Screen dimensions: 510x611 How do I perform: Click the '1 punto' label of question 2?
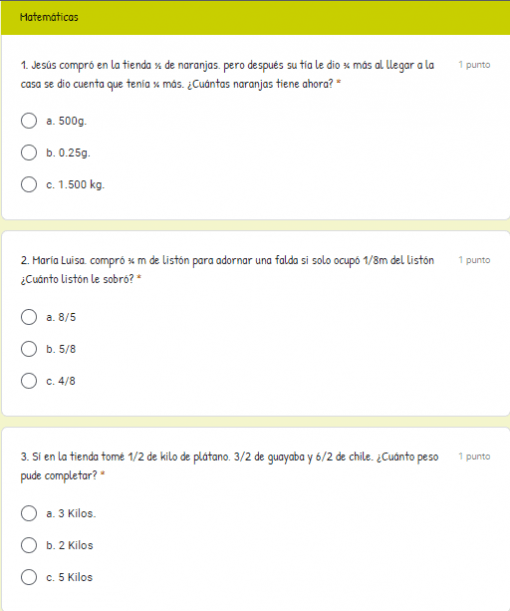point(474,260)
